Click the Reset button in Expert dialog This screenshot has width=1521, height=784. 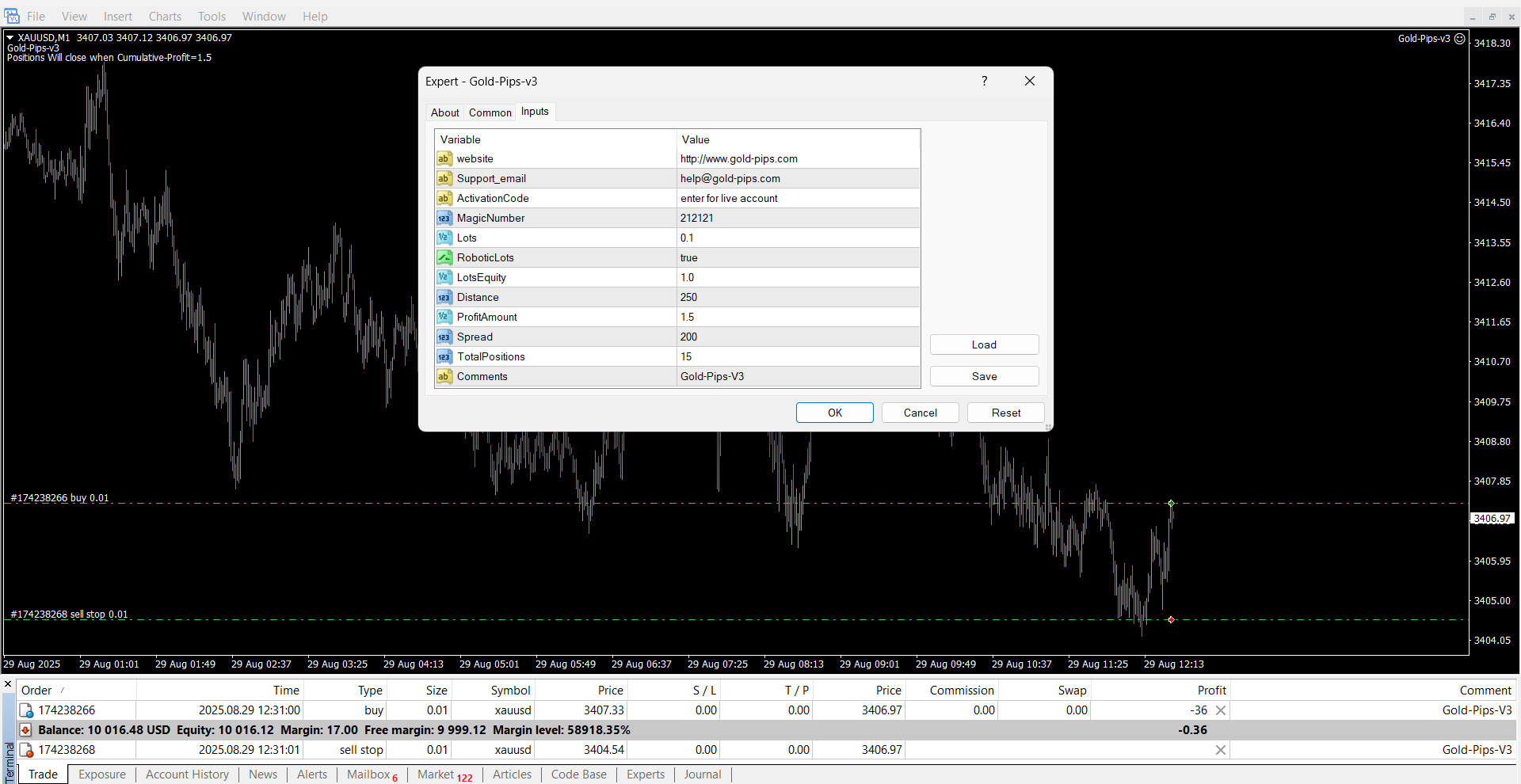coord(1005,413)
